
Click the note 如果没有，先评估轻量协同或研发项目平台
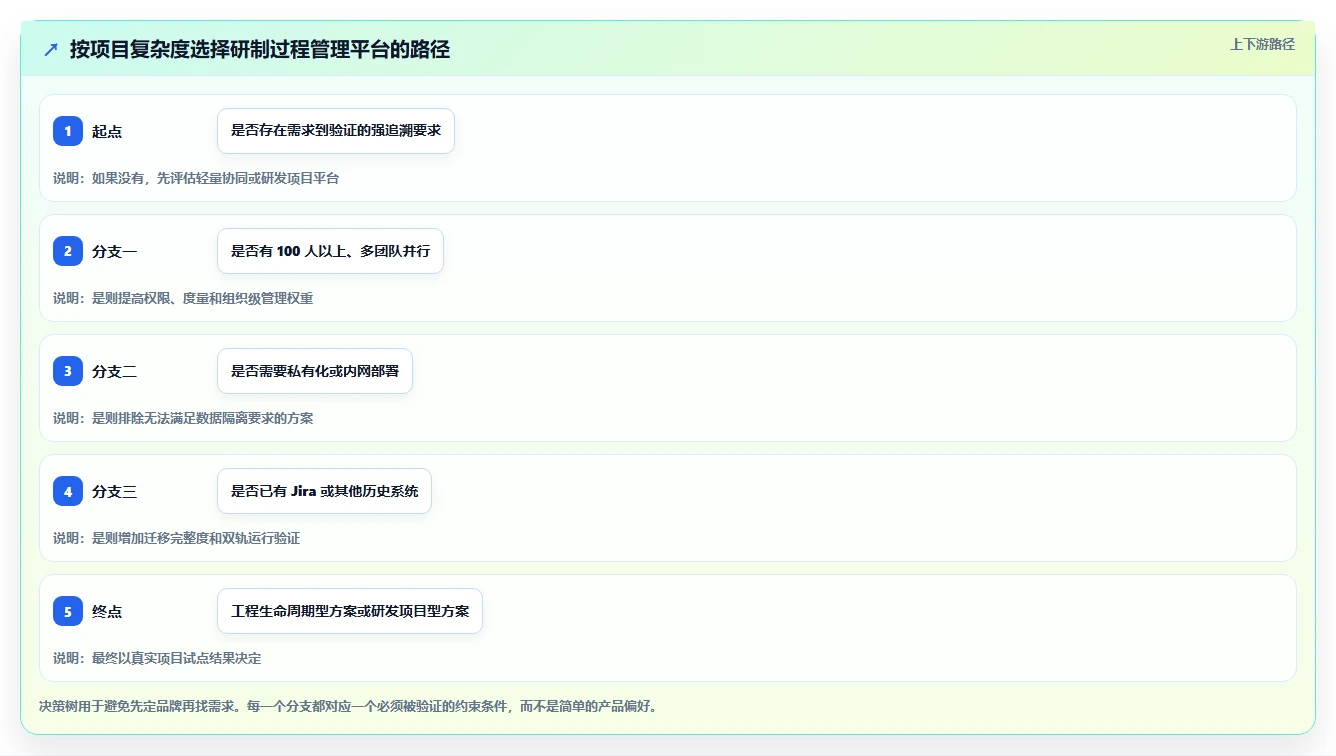click(x=216, y=178)
